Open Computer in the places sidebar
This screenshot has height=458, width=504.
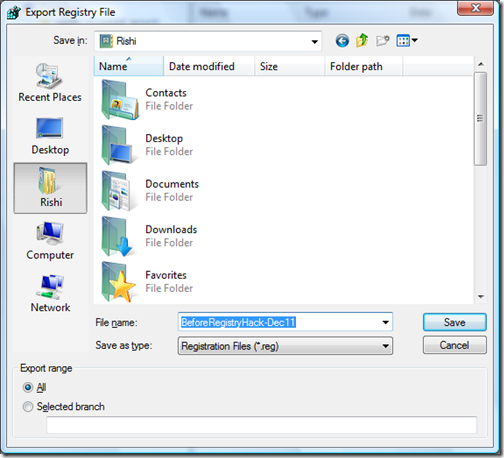pyautogui.click(x=50, y=241)
